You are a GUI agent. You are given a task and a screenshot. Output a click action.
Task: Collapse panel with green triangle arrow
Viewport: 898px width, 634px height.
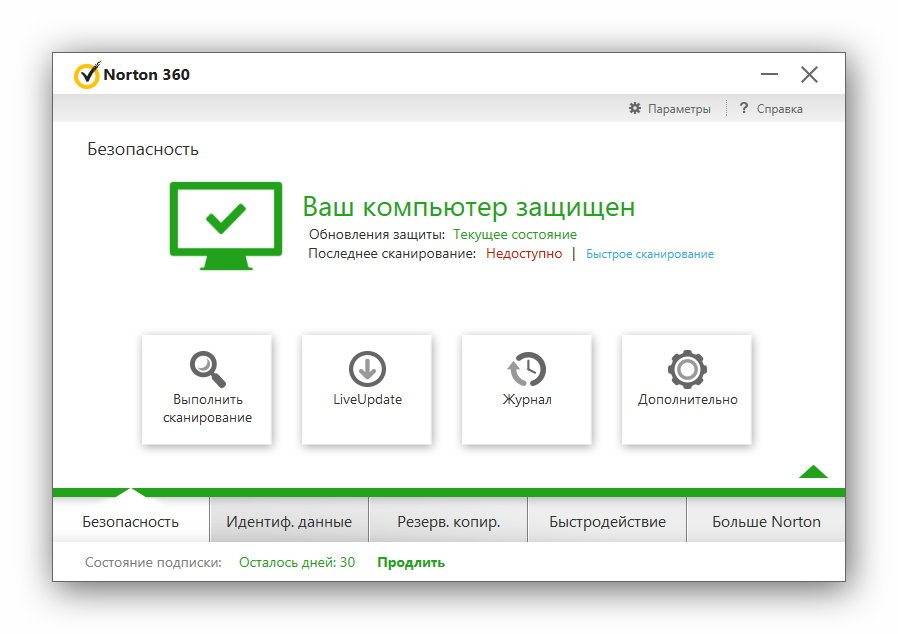813,471
